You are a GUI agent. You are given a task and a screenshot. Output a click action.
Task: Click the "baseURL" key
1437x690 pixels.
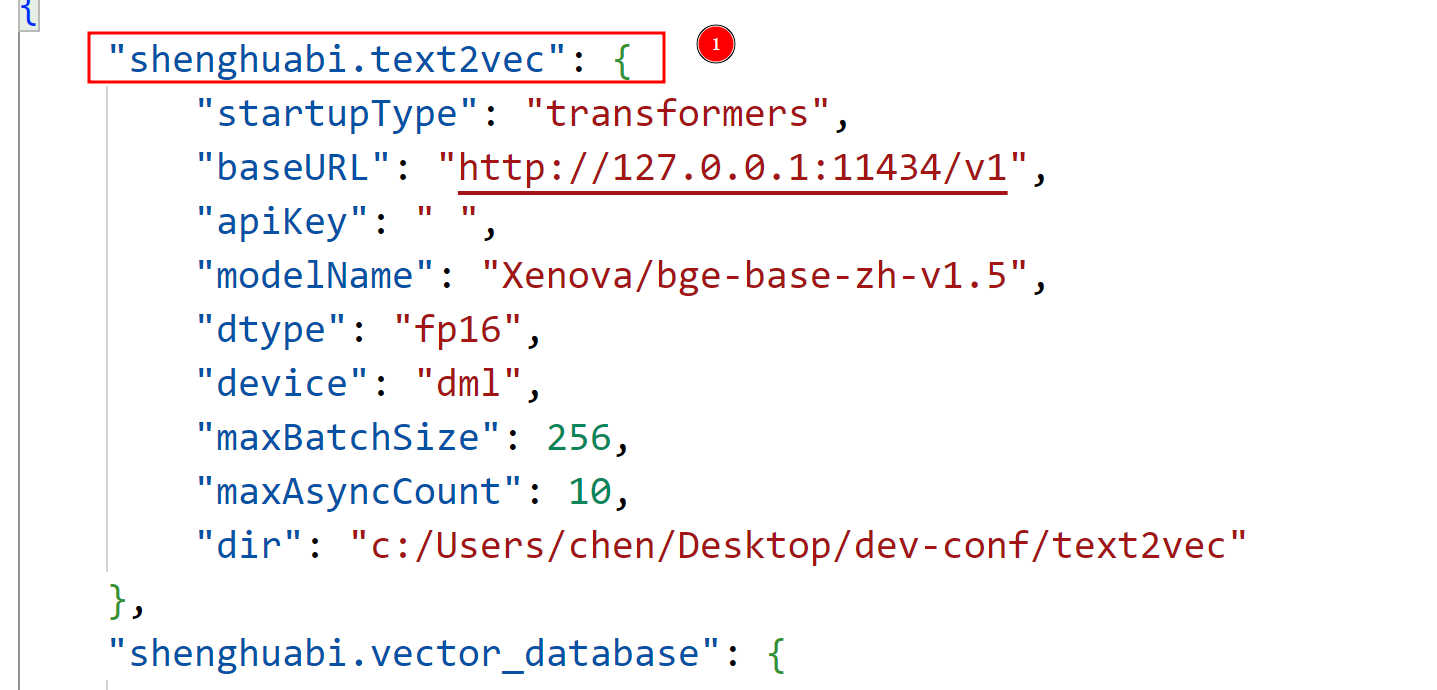coord(292,168)
